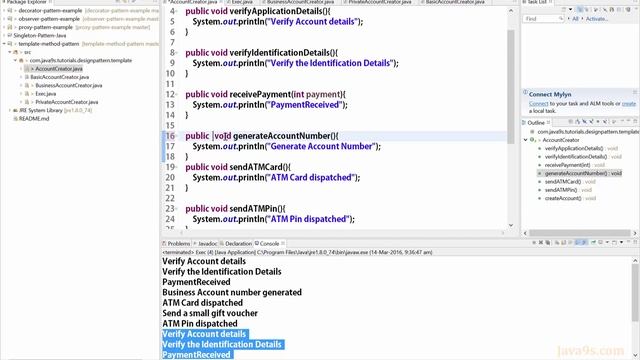Toggle Scroll Lock in the Console toolbar
Viewport: 640px width, 360px height.
point(563,242)
